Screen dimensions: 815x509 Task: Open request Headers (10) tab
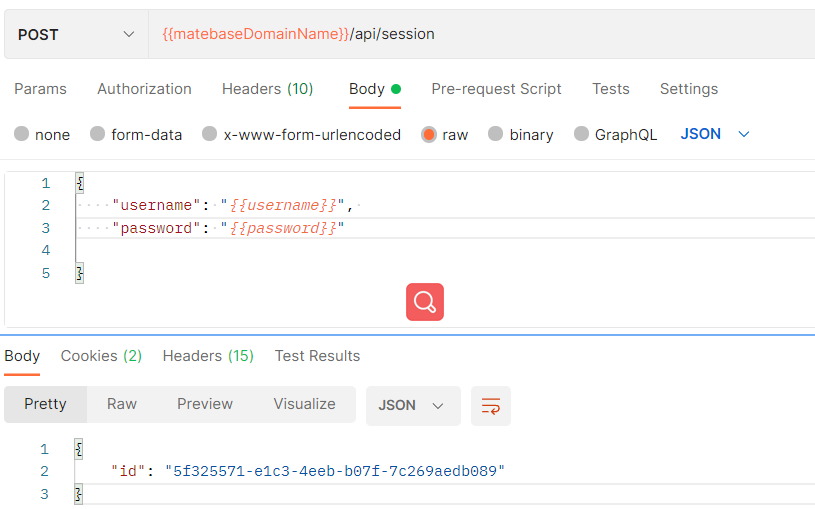click(x=267, y=89)
